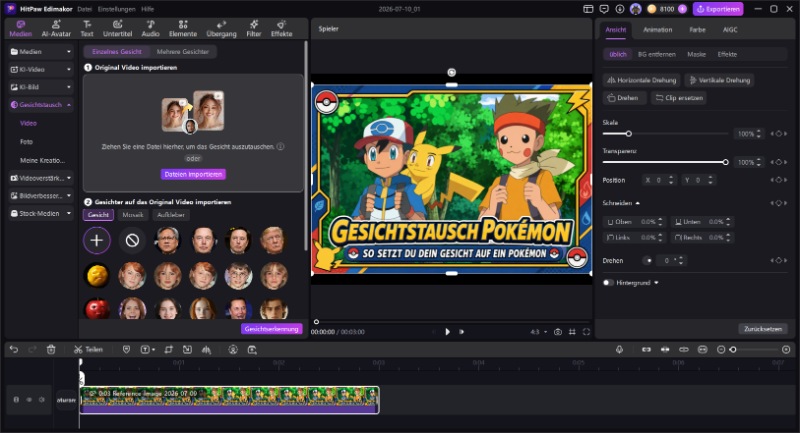The image size is (800, 433).
Task: Select the Übergang transitions icon
Action: coord(221,29)
